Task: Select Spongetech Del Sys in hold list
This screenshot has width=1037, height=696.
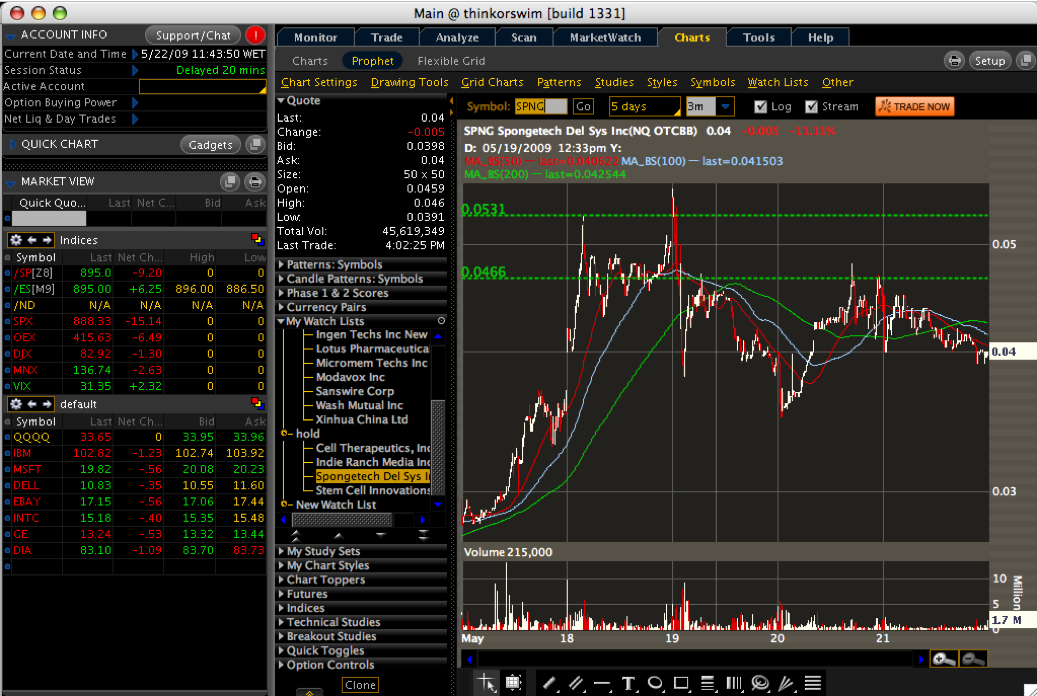Action: click(372, 476)
